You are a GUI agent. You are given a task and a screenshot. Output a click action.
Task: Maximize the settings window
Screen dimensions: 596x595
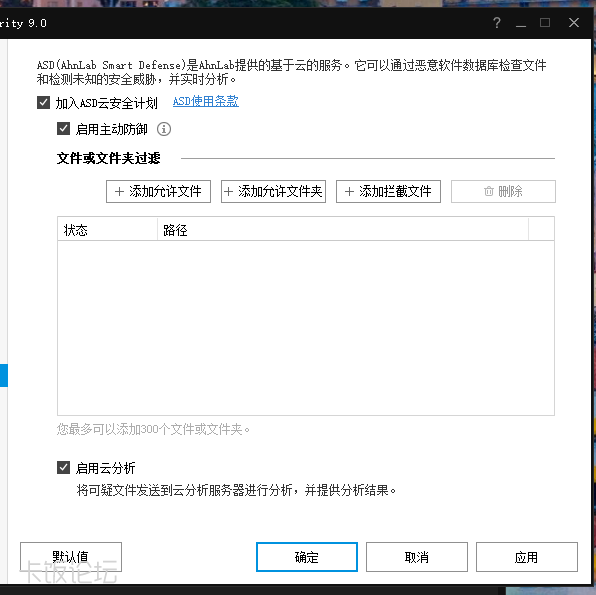[545, 23]
